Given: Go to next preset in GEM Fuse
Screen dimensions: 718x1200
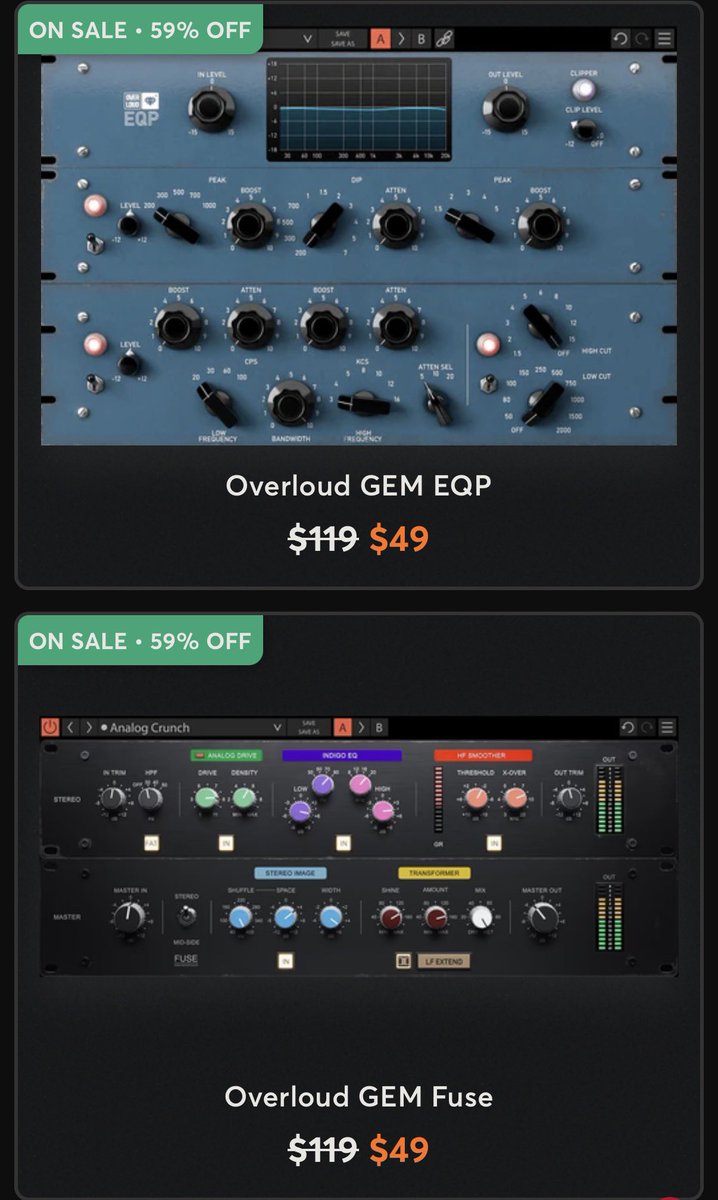Looking at the screenshot, I should (88, 727).
